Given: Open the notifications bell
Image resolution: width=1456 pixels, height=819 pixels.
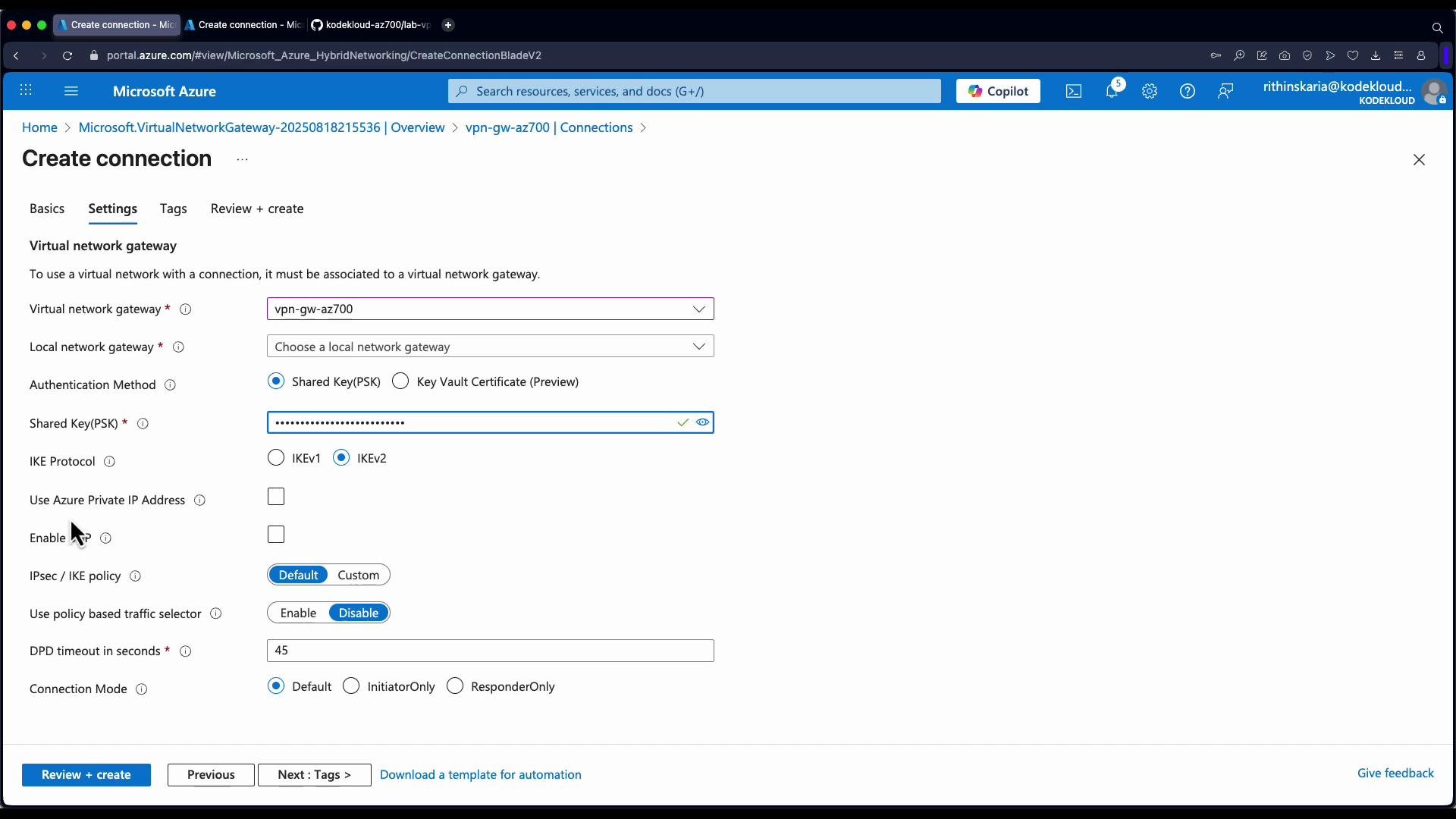Looking at the screenshot, I should point(1112,91).
